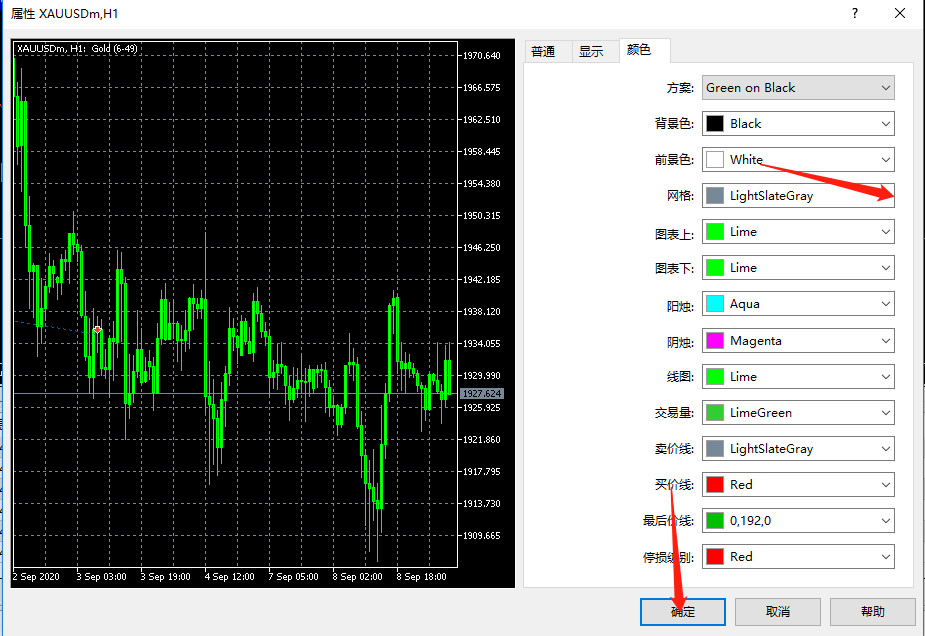
Task: Click the white 前景色 color swatch
Action: (x=715, y=159)
